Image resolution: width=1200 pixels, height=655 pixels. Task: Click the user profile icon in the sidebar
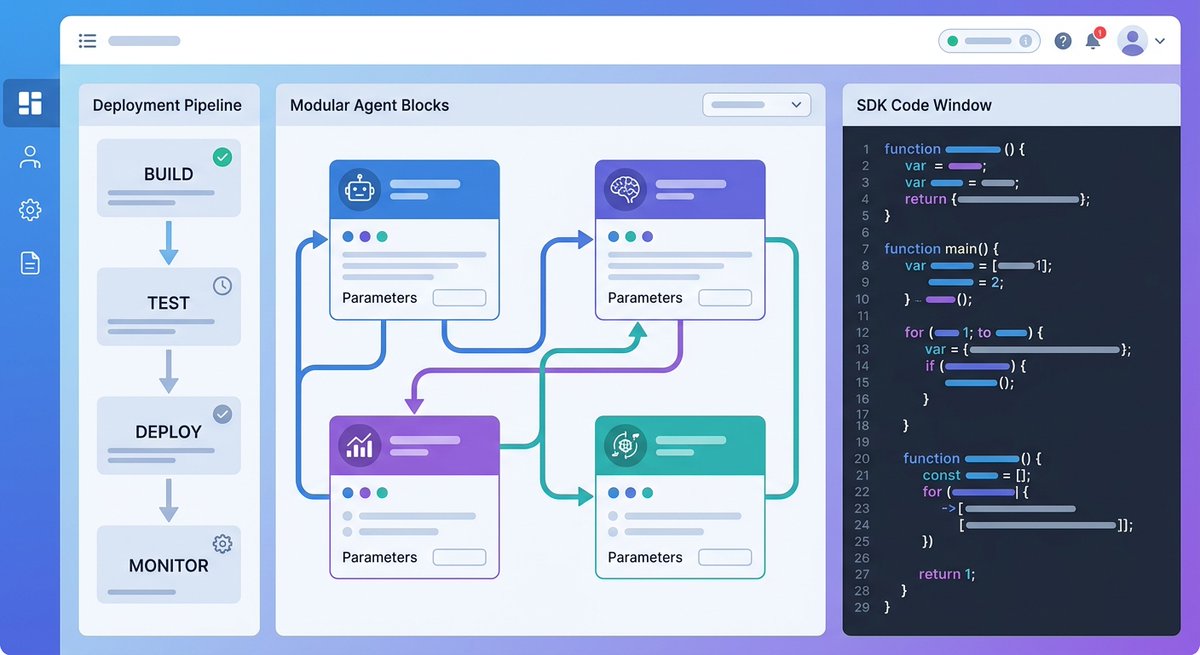click(x=30, y=156)
